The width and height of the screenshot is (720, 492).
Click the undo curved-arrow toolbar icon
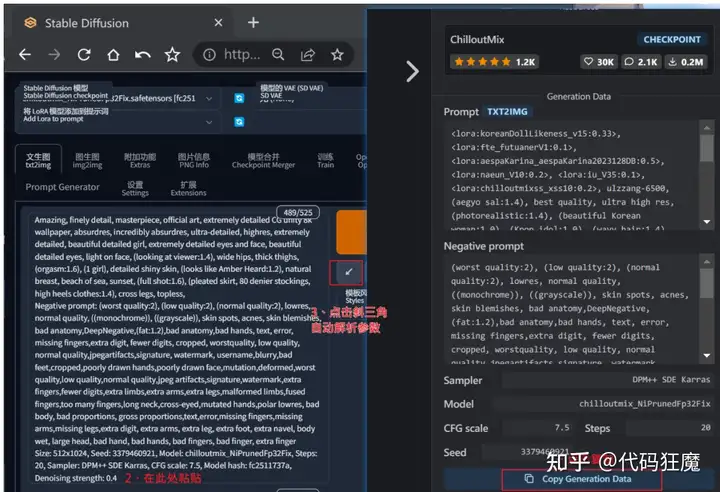pos(143,56)
